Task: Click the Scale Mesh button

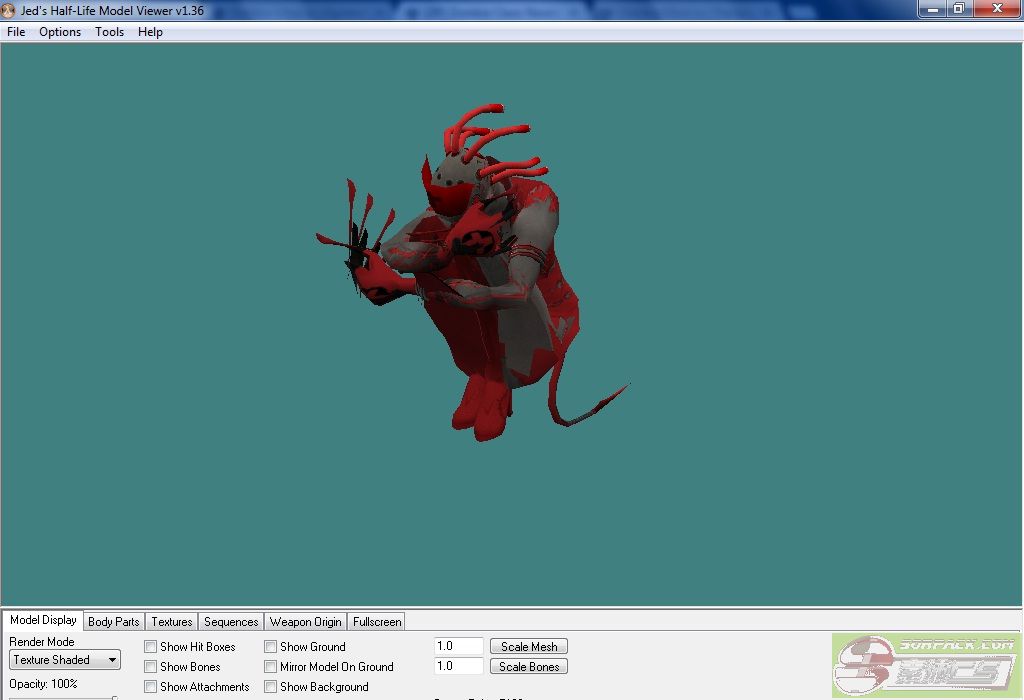Action: pos(529,646)
